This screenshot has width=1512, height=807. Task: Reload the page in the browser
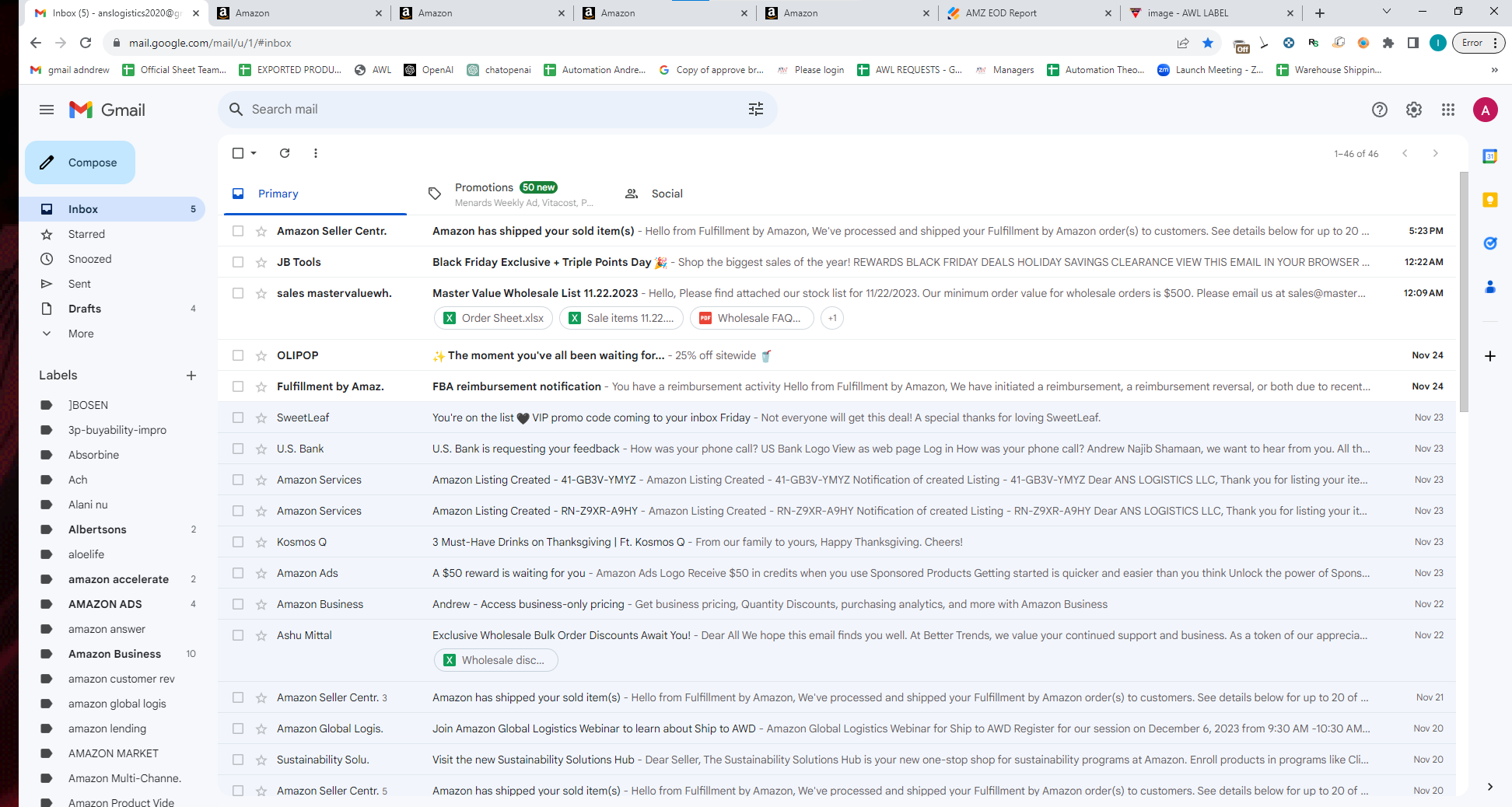[86, 43]
